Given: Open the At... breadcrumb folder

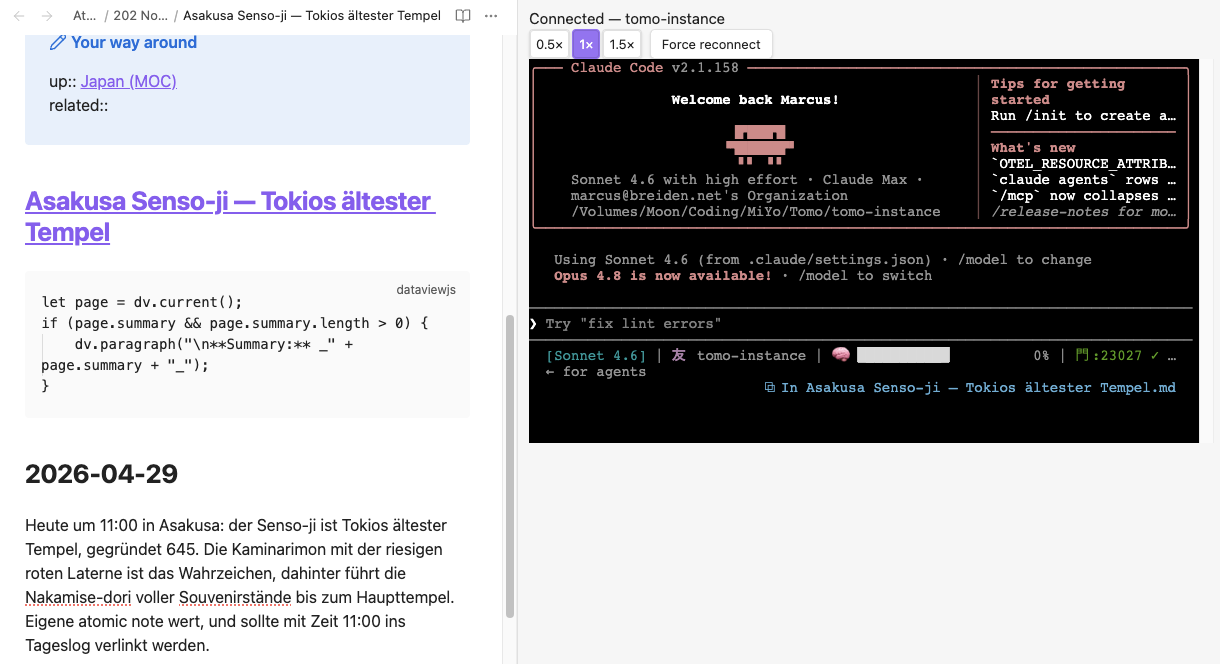Looking at the screenshot, I should pos(85,16).
